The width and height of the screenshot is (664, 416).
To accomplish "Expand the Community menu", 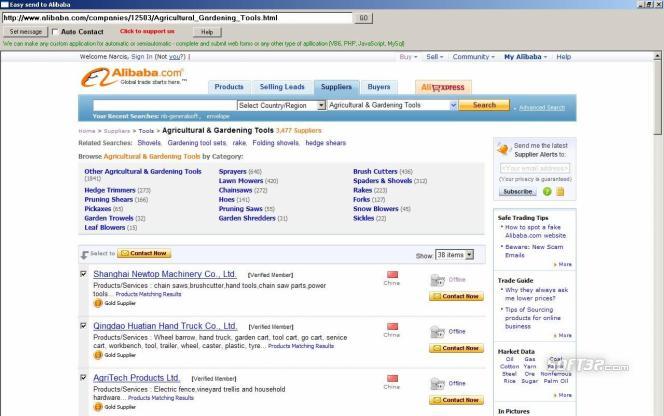I will [x=473, y=57].
